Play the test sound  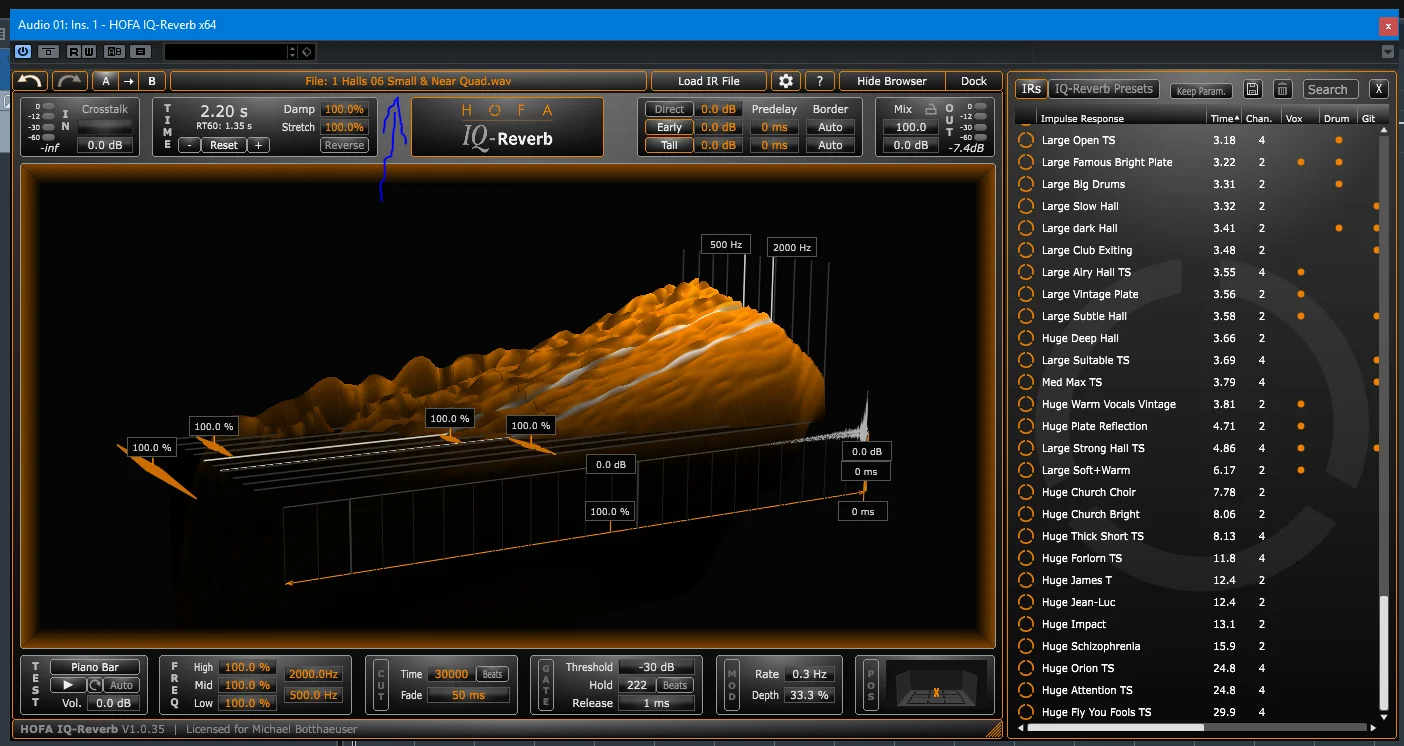pyautogui.click(x=68, y=685)
